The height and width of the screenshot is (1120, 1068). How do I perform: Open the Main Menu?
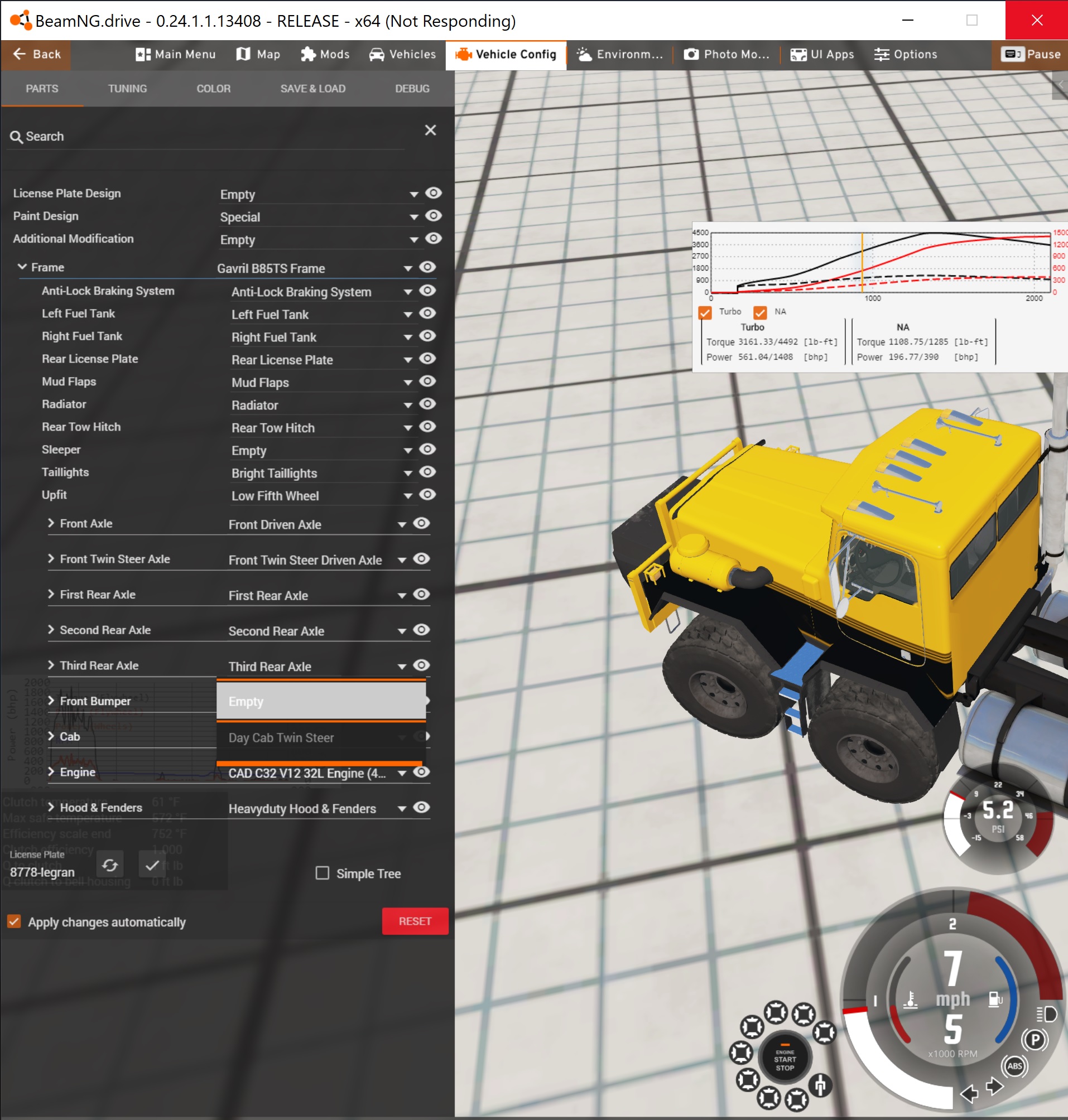coord(175,54)
